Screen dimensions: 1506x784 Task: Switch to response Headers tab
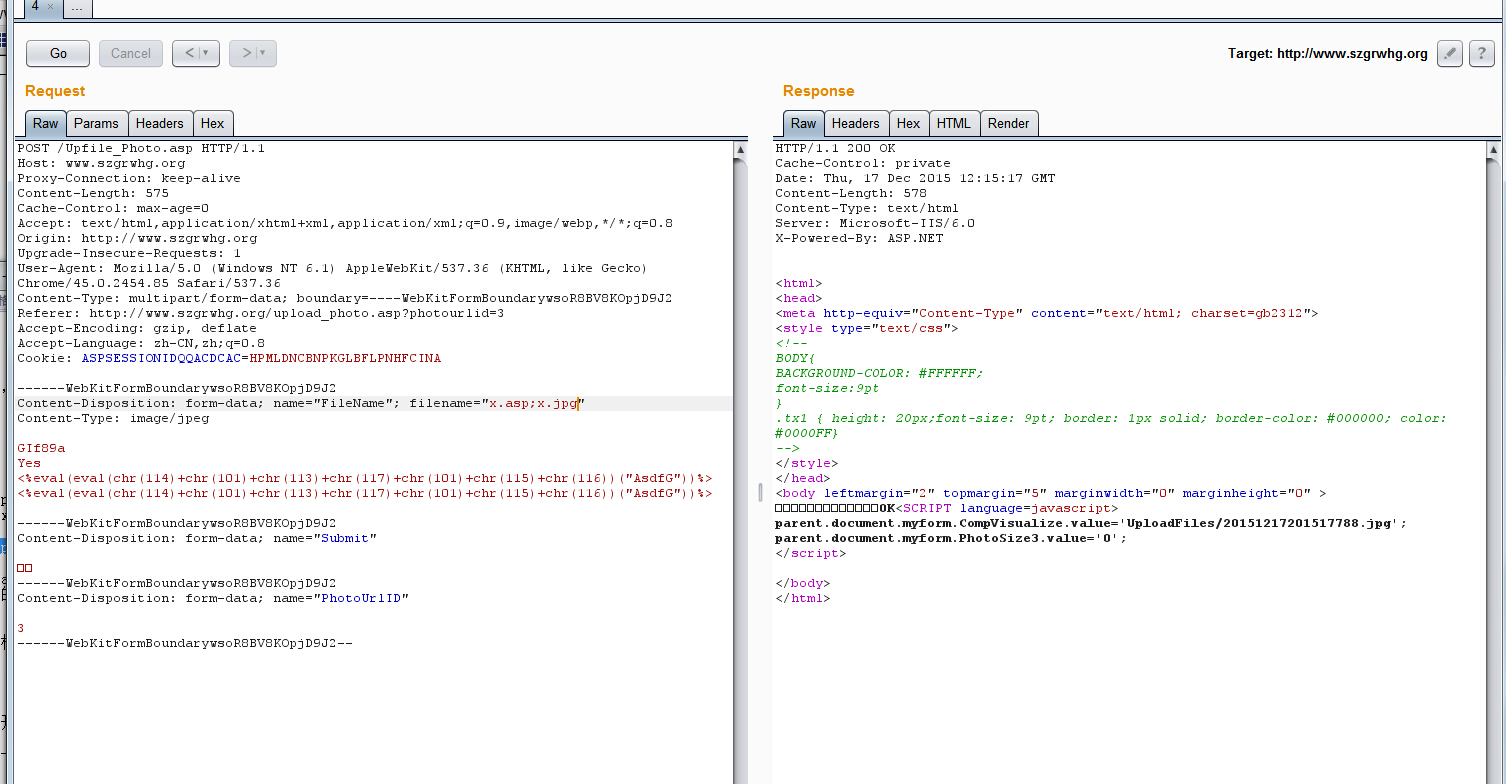pos(856,123)
